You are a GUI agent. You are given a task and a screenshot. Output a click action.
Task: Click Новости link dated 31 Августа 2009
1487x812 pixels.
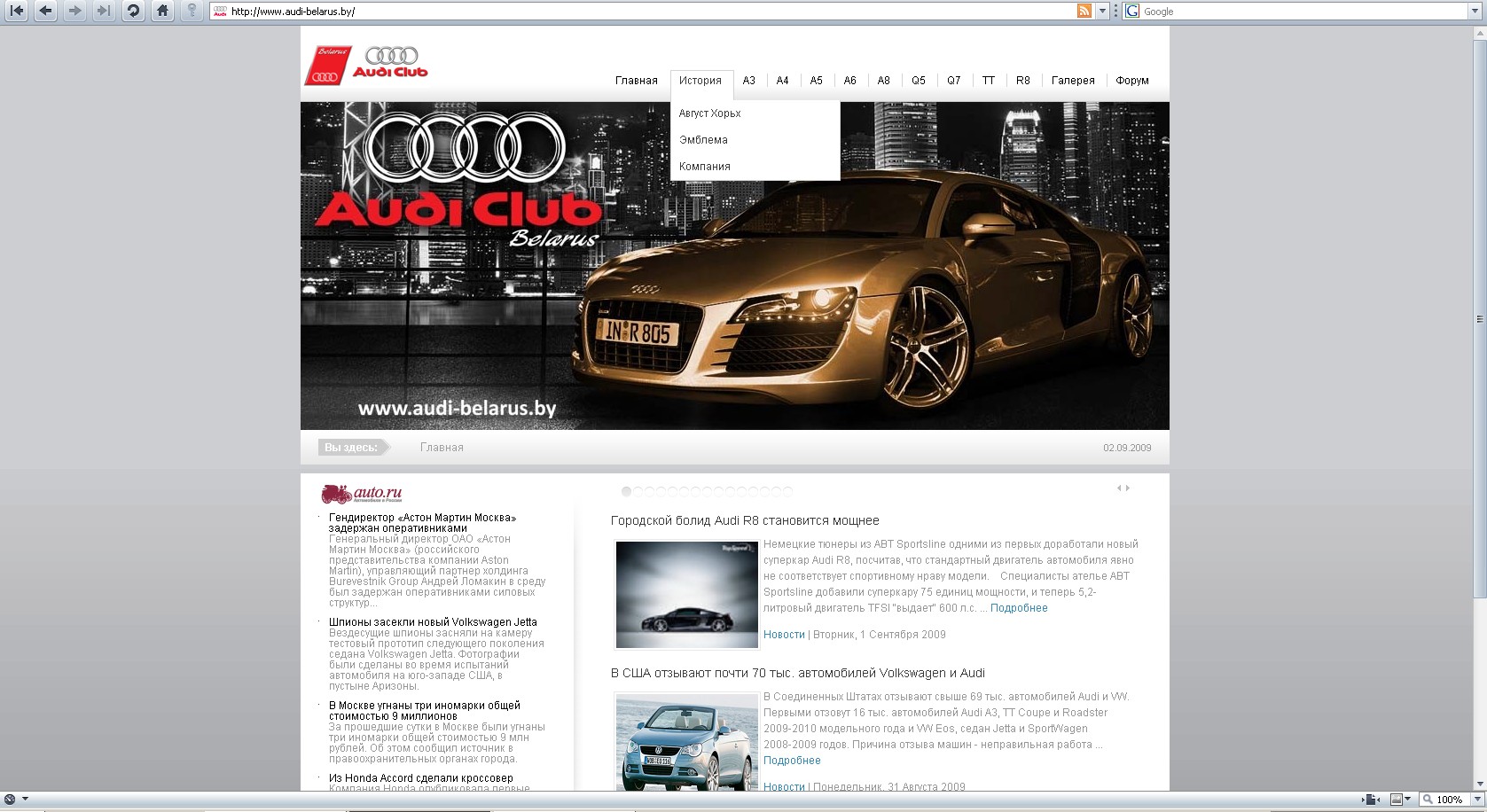(784, 787)
